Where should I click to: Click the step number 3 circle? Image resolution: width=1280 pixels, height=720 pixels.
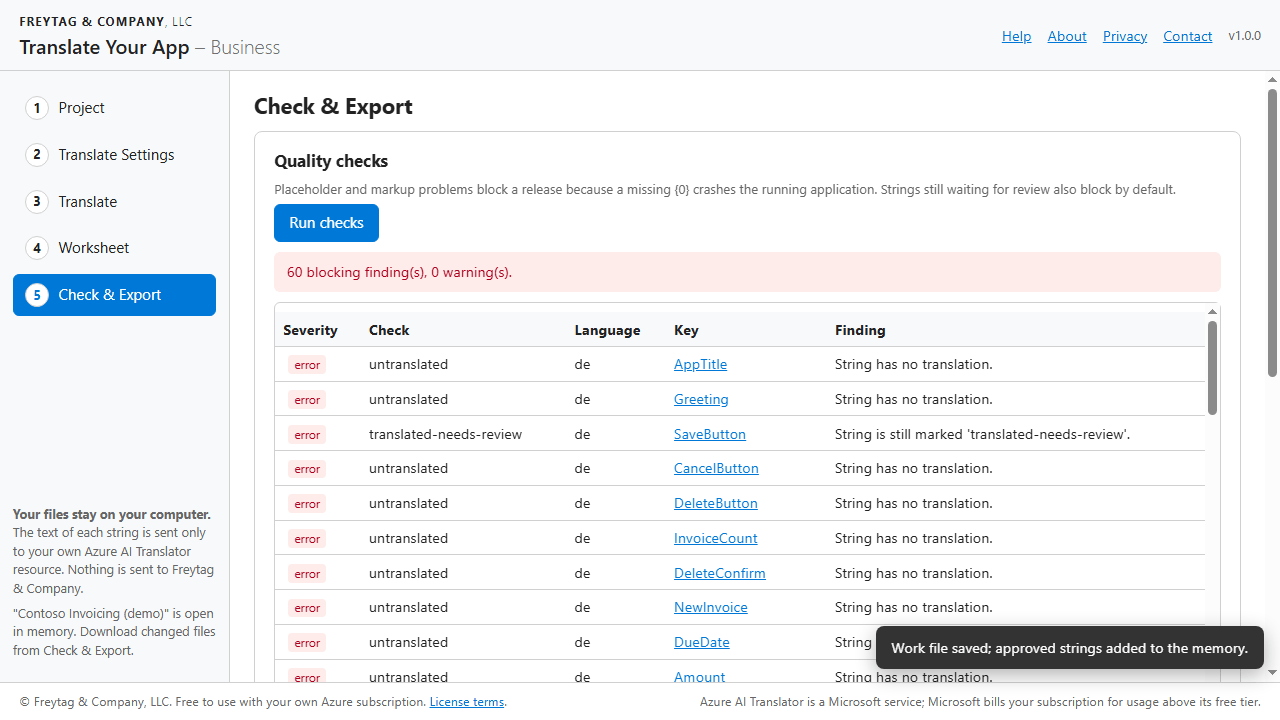37,202
